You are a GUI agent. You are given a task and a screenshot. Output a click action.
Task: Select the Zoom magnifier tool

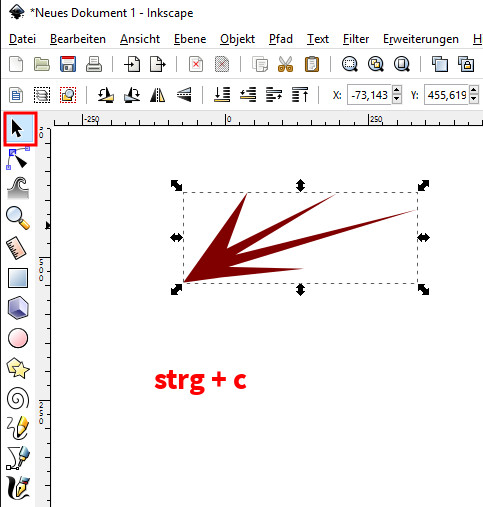[x=18, y=218]
